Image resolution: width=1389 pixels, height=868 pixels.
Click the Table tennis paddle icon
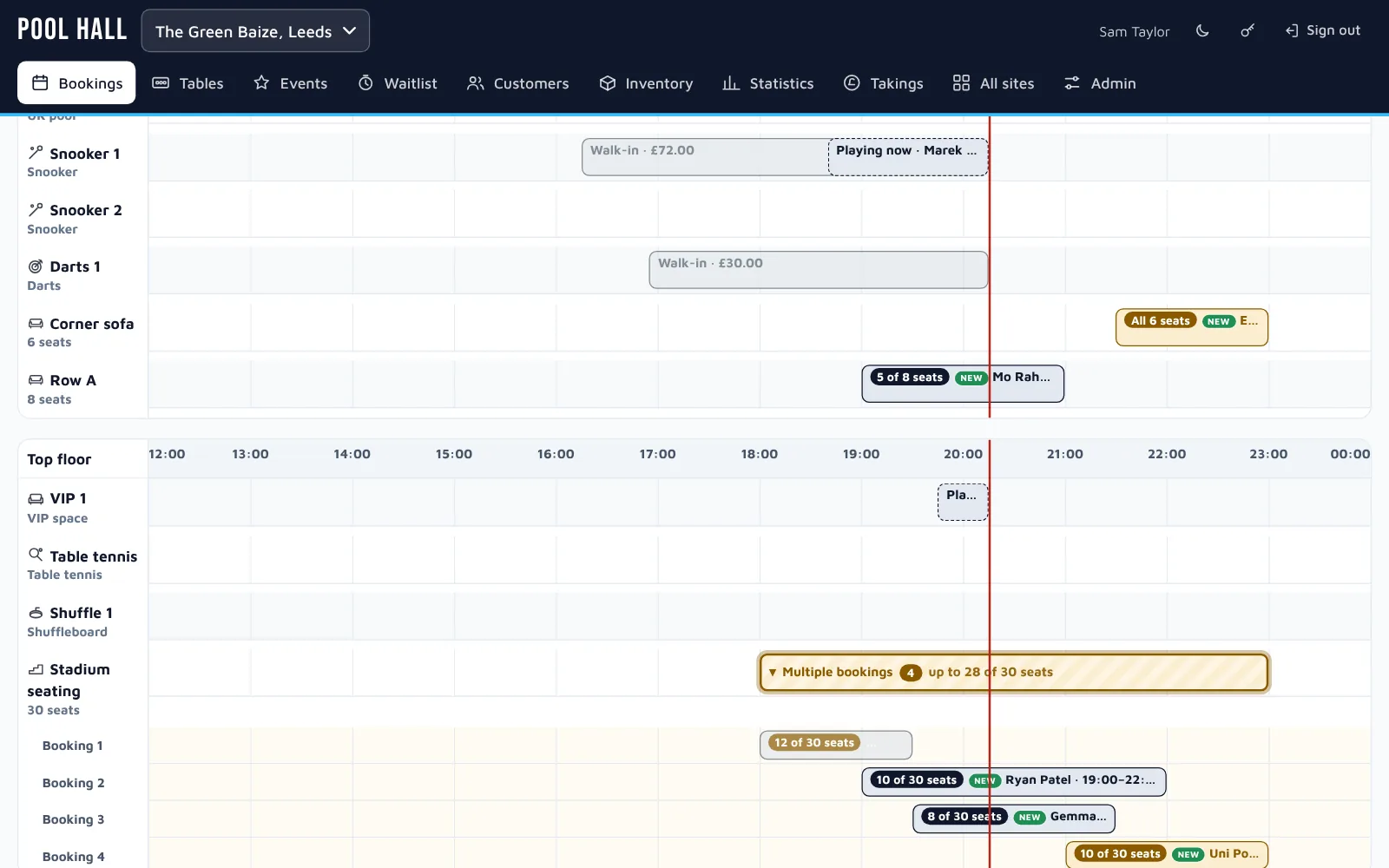click(36, 555)
